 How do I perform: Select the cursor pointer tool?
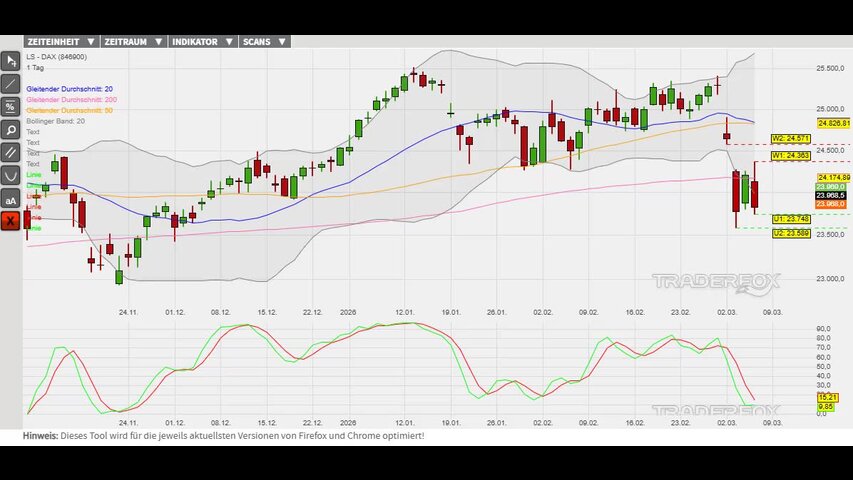pos(11,62)
